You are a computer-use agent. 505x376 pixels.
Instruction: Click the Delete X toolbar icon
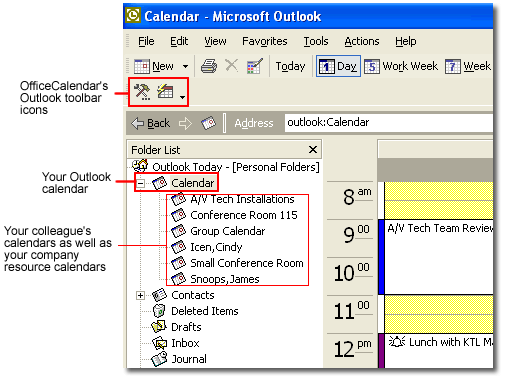pyautogui.click(x=231, y=65)
